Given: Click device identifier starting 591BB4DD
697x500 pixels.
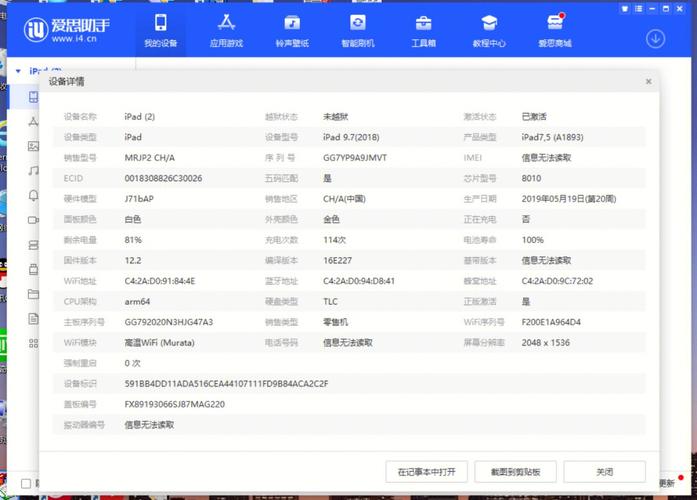Looking at the screenshot, I should 226,384.
